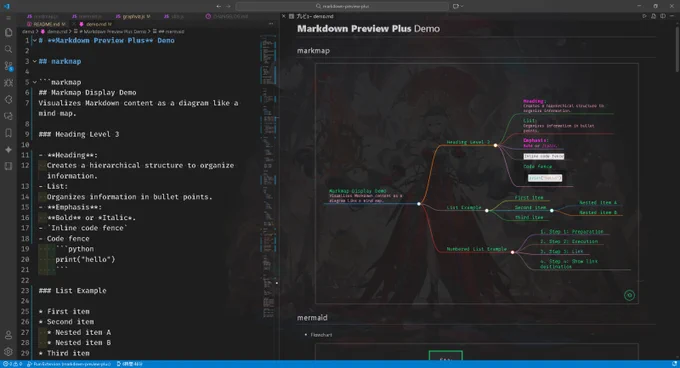Click the editor group more actions ellipsis
Screen dimensions: 680x368
tap(271, 24)
